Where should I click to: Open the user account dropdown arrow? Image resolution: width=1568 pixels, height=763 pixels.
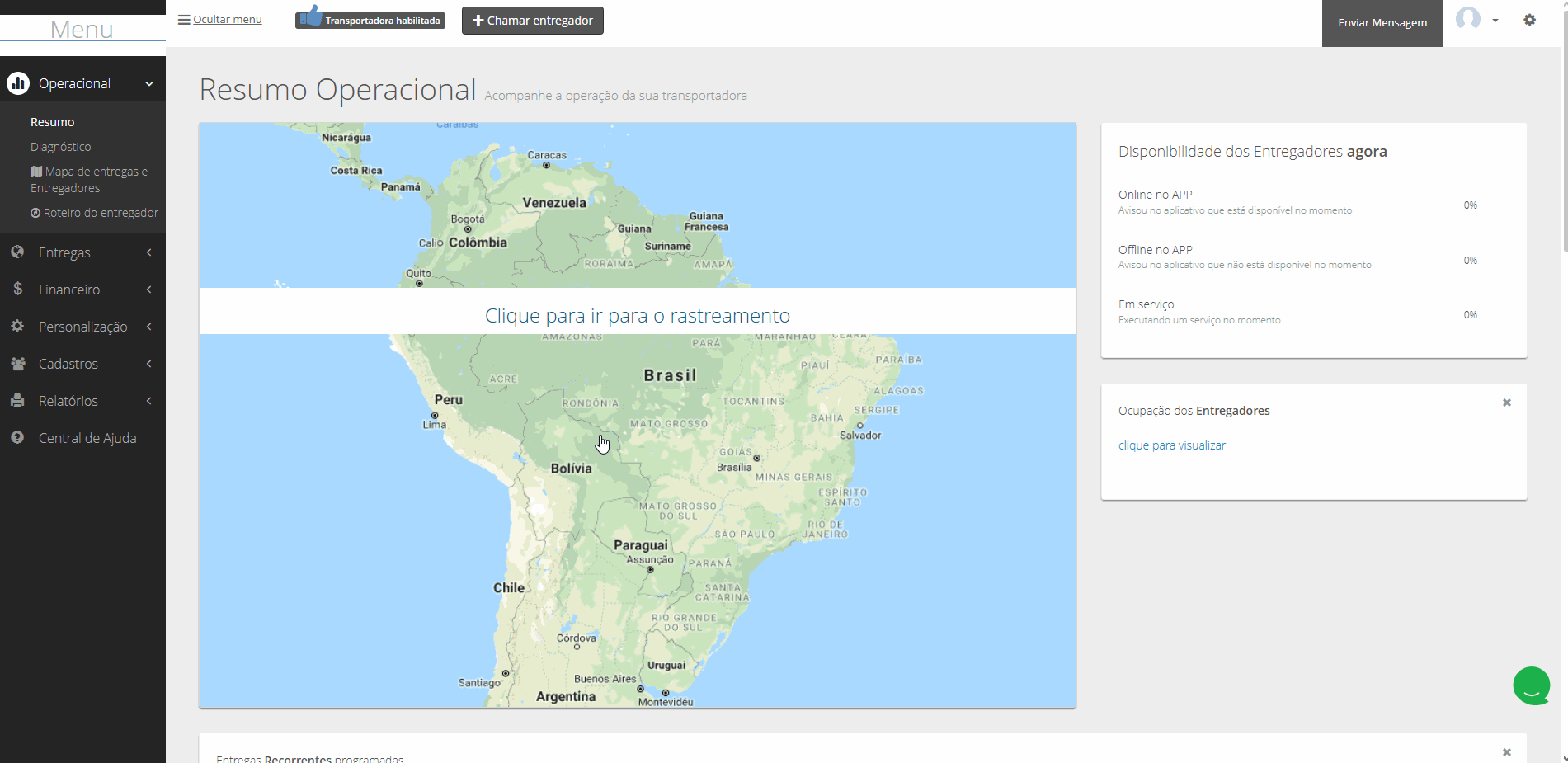pos(1495,21)
